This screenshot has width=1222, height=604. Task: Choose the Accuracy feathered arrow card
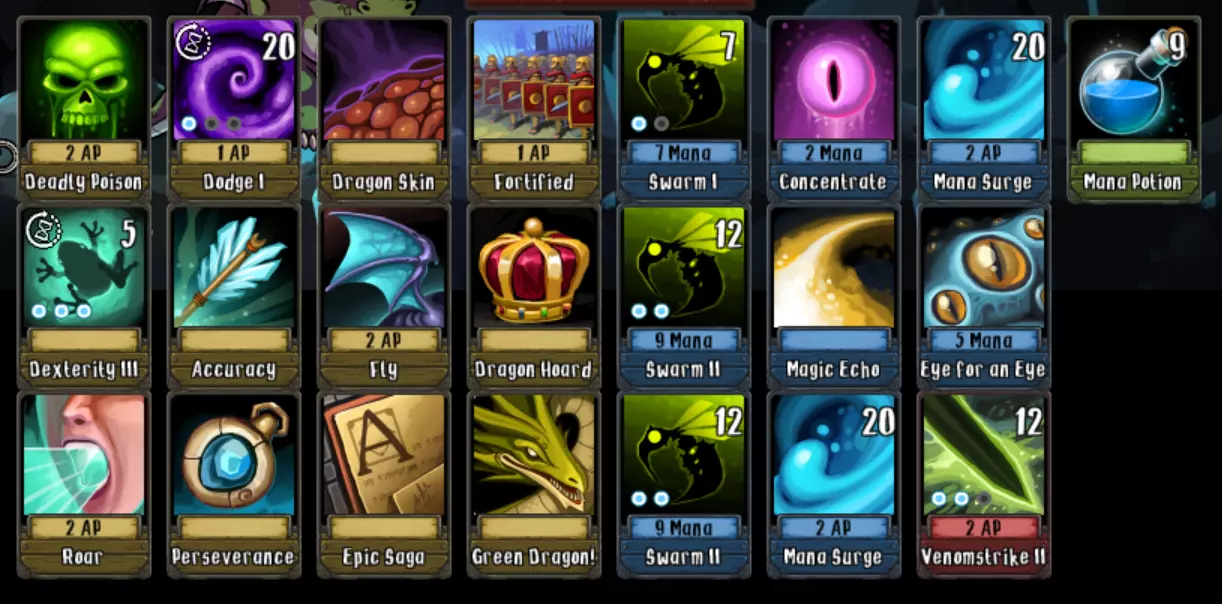pyautogui.click(x=233, y=296)
